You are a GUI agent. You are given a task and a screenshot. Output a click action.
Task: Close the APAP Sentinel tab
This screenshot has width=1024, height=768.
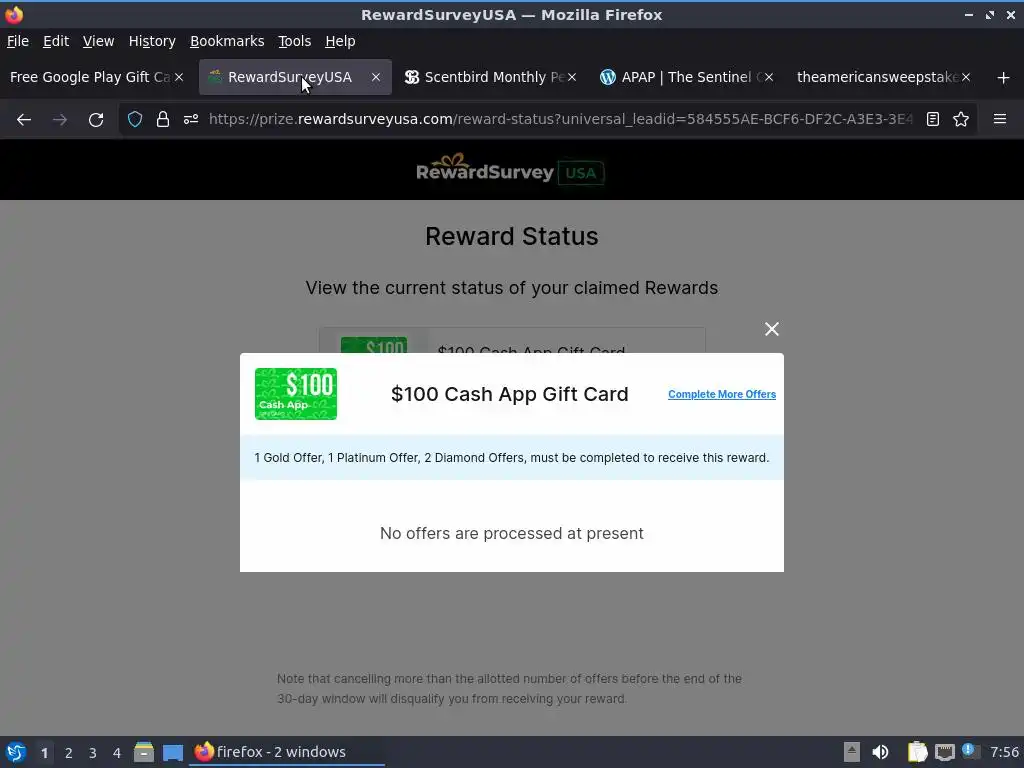point(769,77)
